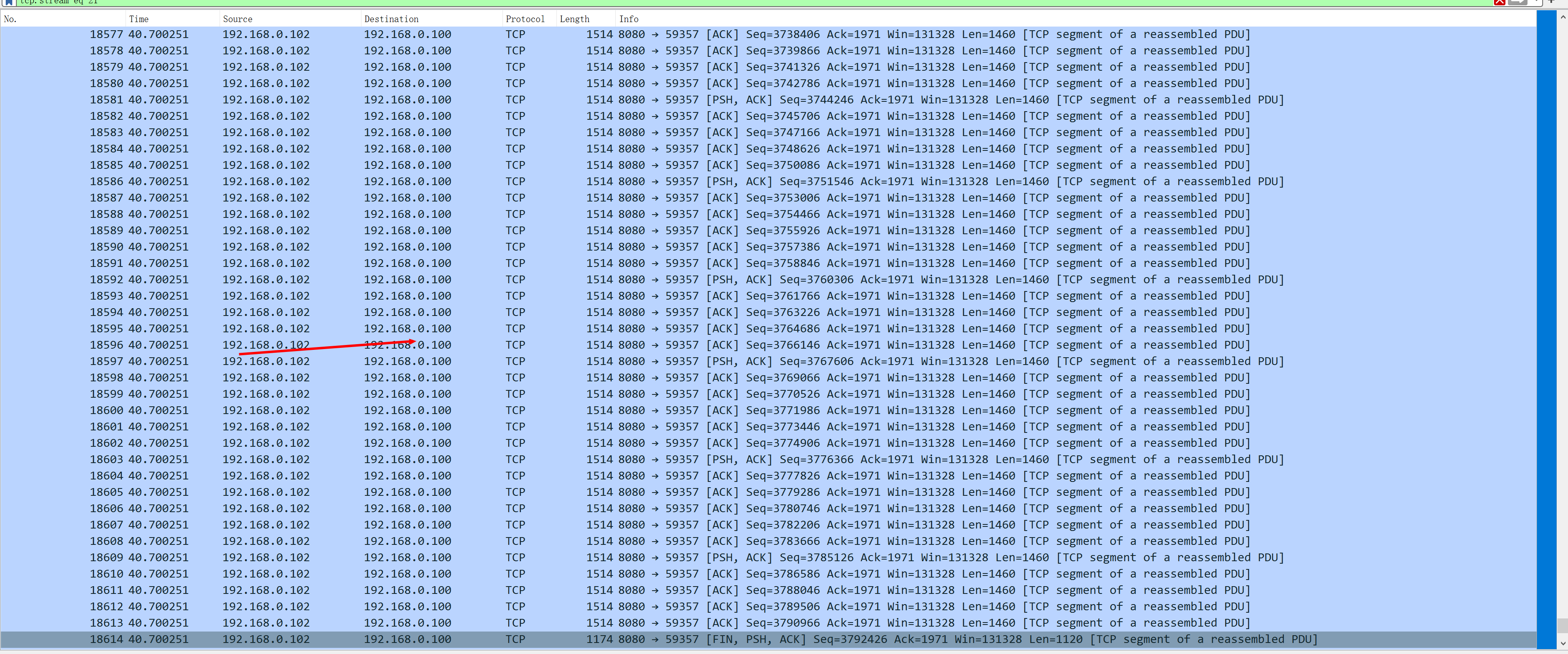The image size is (1568, 654).
Task: Select packet number 18600
Action: (768, 411)
